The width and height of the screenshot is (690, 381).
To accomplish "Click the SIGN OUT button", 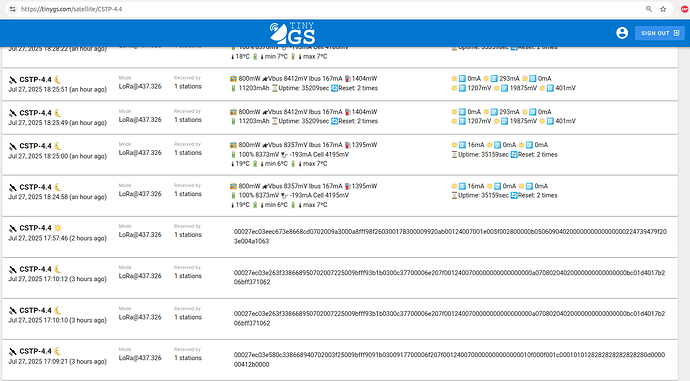I will pos(660,33).
